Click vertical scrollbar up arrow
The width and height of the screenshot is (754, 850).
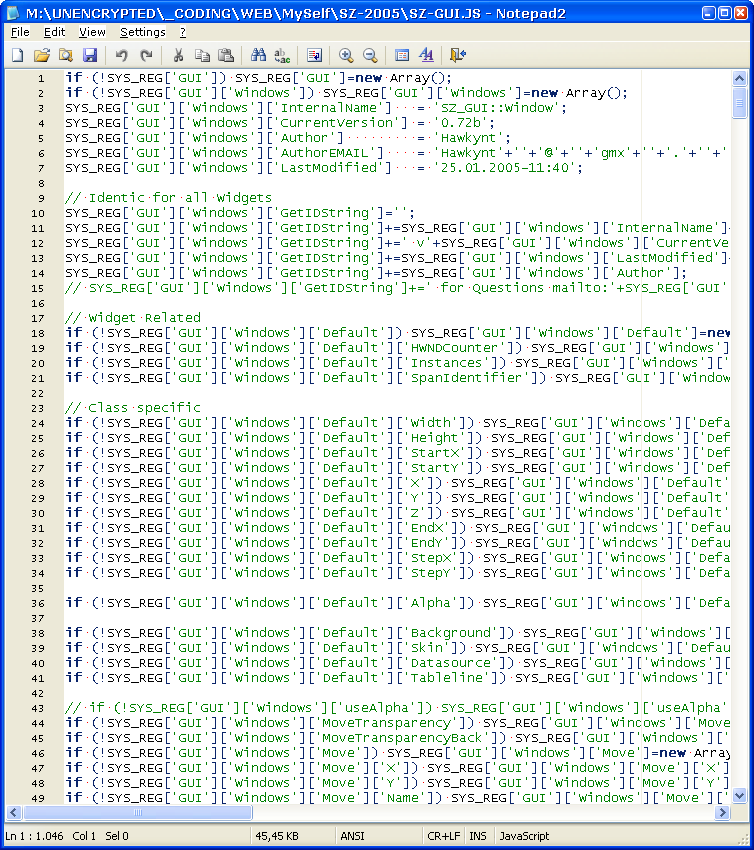(739, 79)
